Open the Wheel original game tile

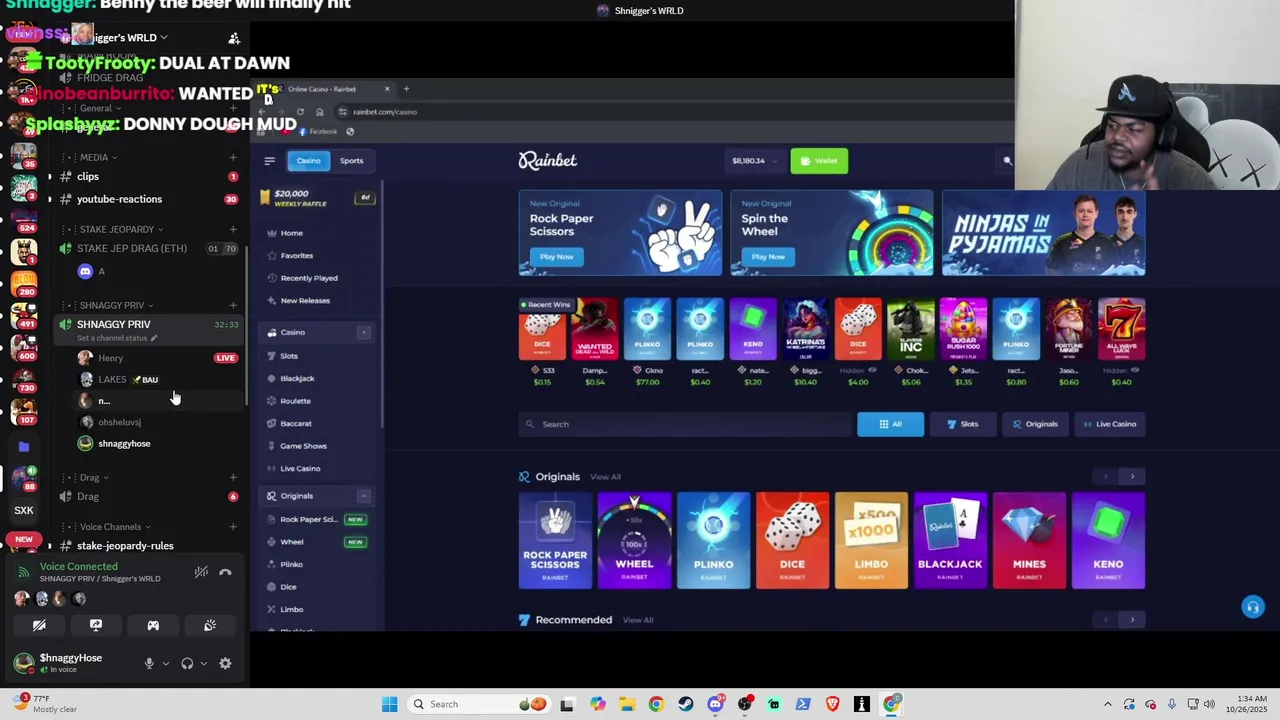634,540
